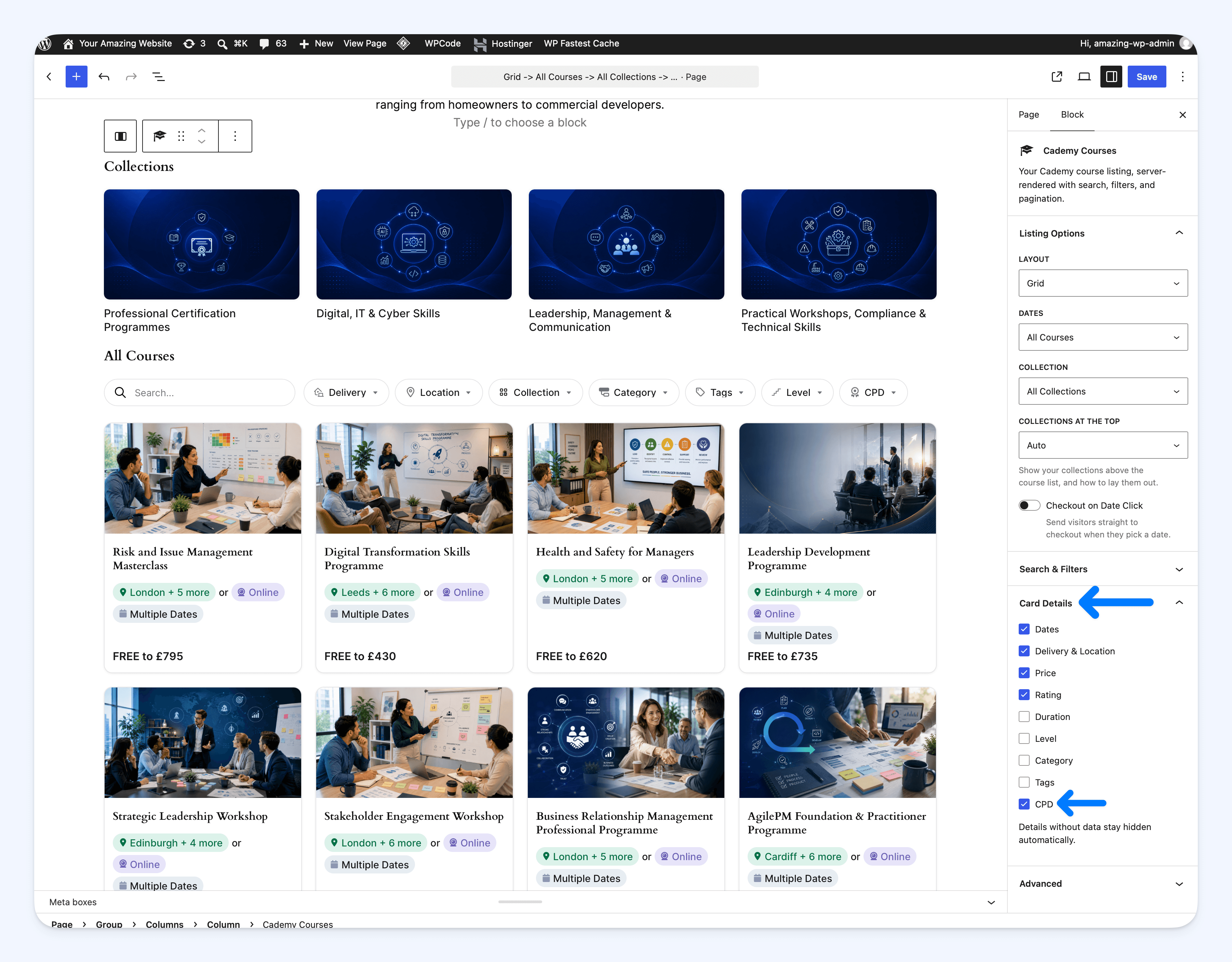Open the document overview list view
This screenshot has width=1232, height=962.
click(159, 77)
